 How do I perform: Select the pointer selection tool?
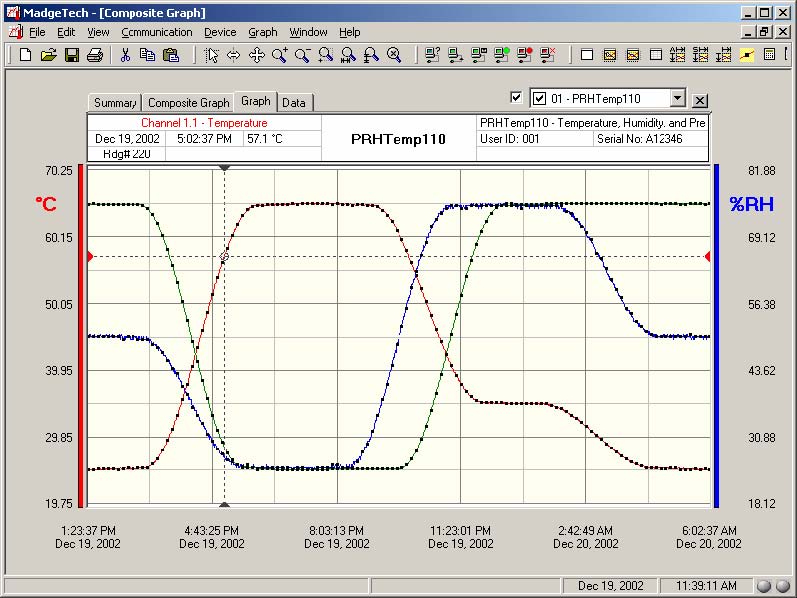[211, 54]
